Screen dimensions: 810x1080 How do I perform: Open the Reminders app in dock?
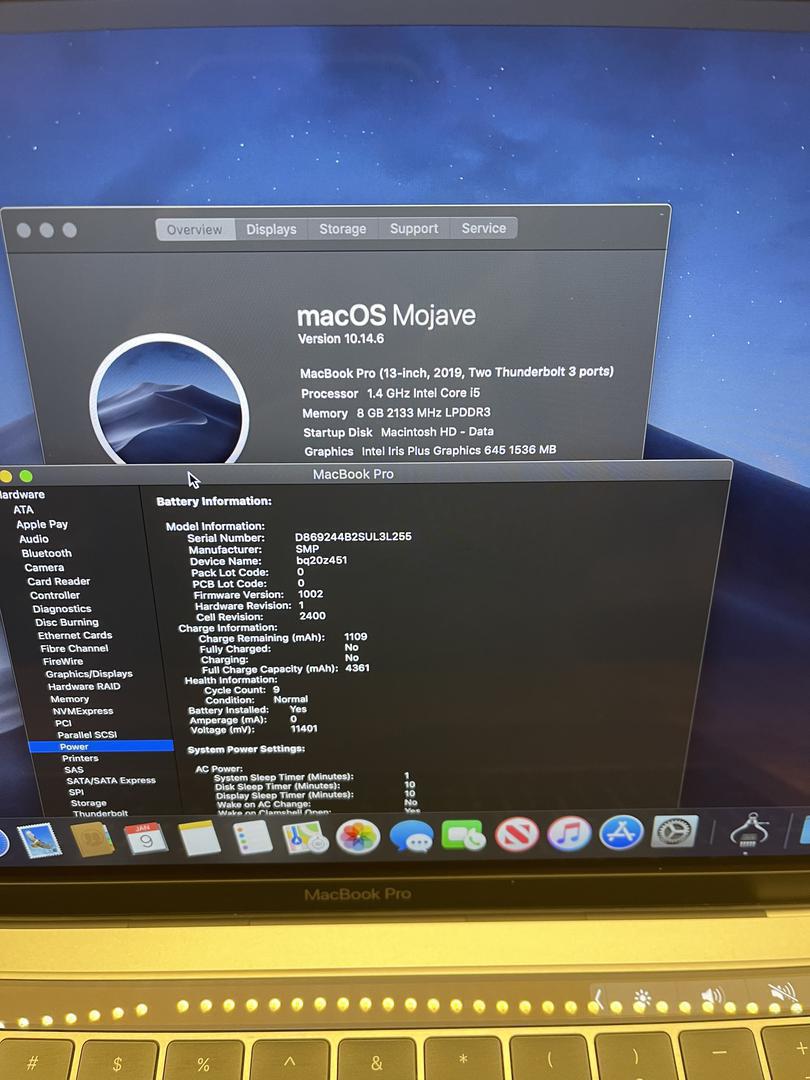(x=252, y=837)
